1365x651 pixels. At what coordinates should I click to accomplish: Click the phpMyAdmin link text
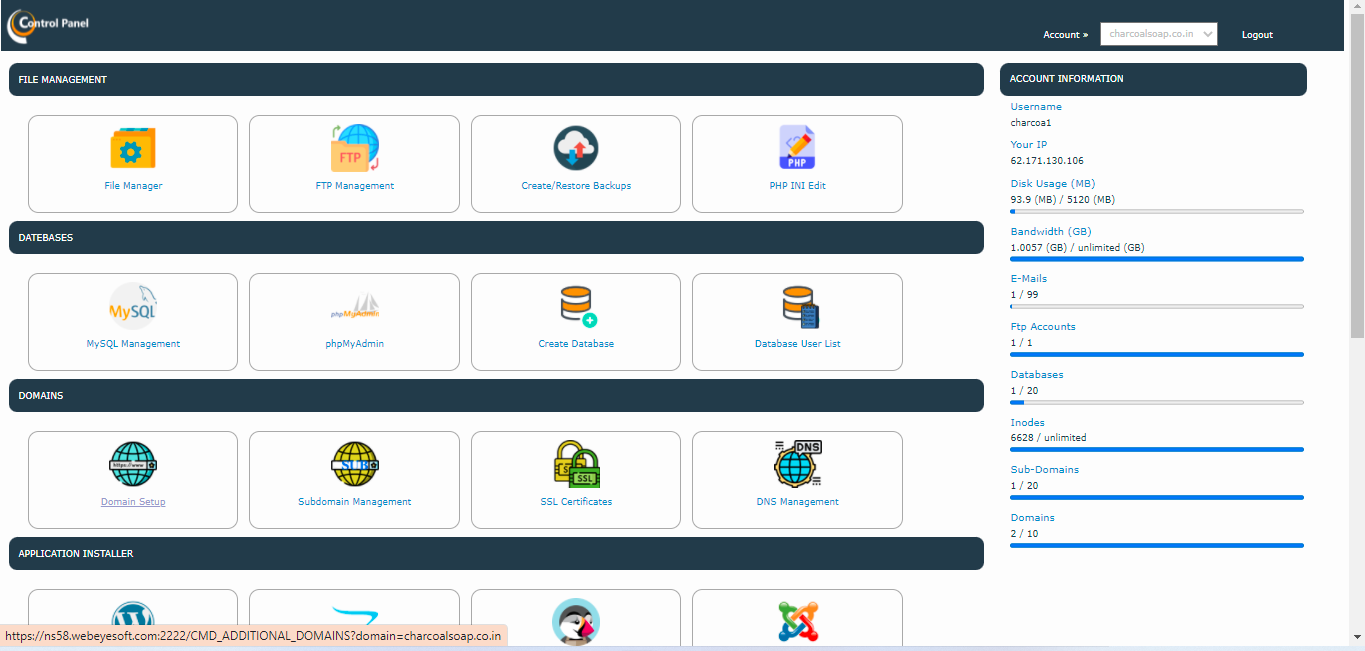355,344
